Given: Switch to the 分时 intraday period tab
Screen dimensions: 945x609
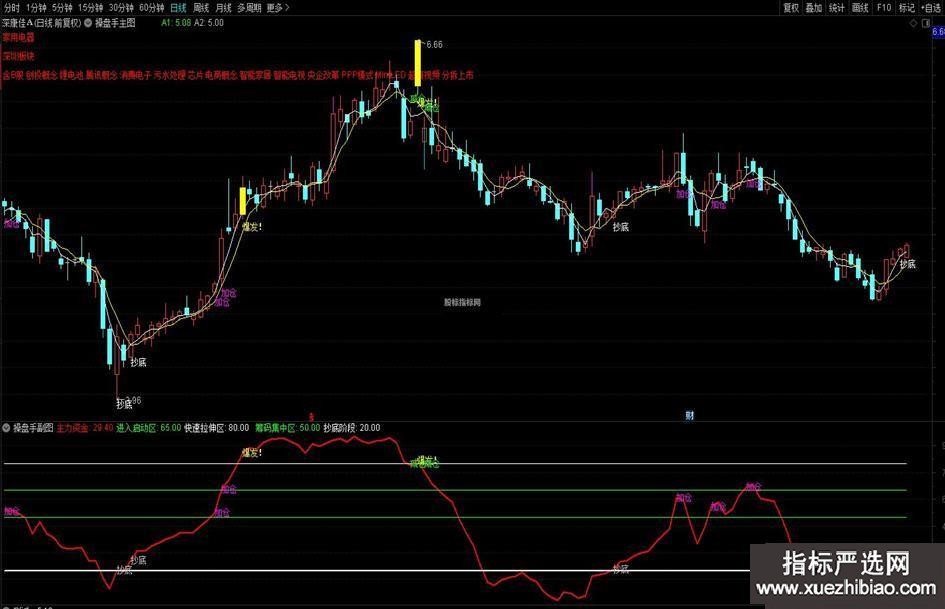Looking at the screenshot, I should click(12, 8).
